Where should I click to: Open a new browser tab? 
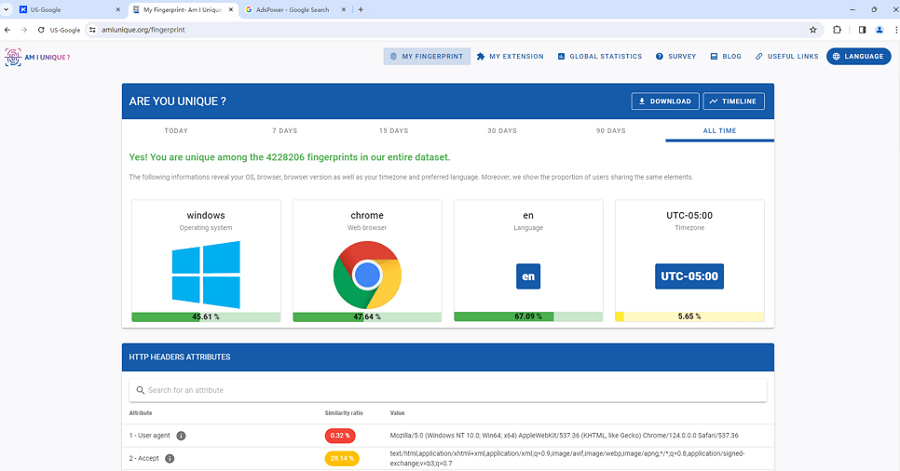tap(360, 10)
